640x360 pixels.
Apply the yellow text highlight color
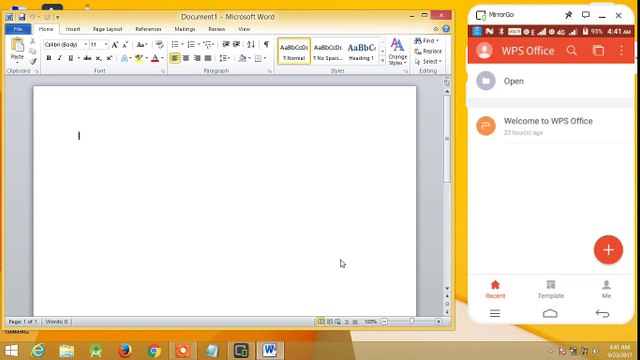[139, 58]
